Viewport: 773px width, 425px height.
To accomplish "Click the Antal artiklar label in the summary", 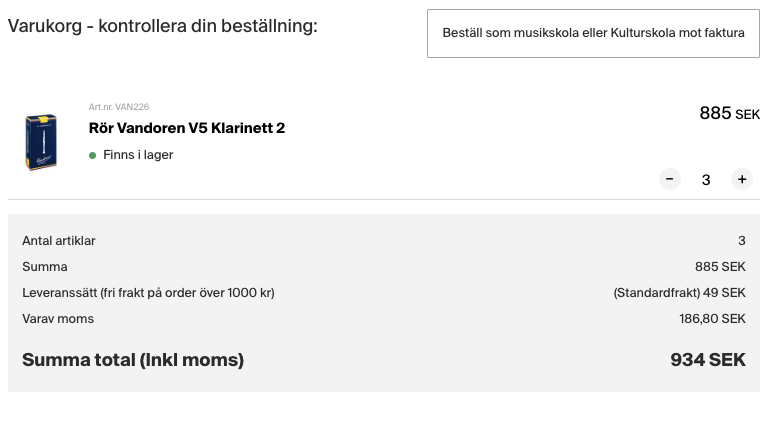I will tap(59, 241).
